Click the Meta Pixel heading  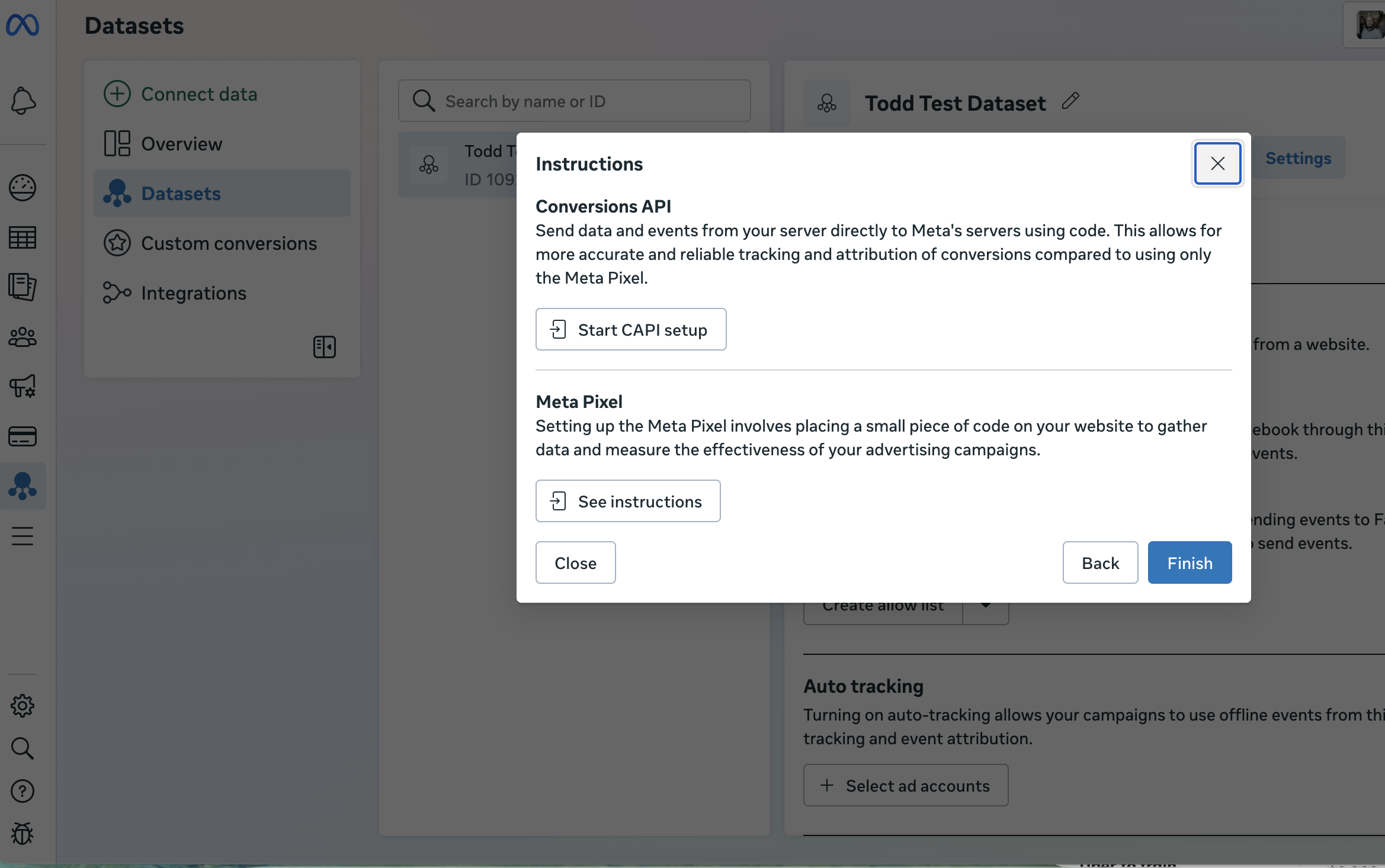(x=579, y=401)
